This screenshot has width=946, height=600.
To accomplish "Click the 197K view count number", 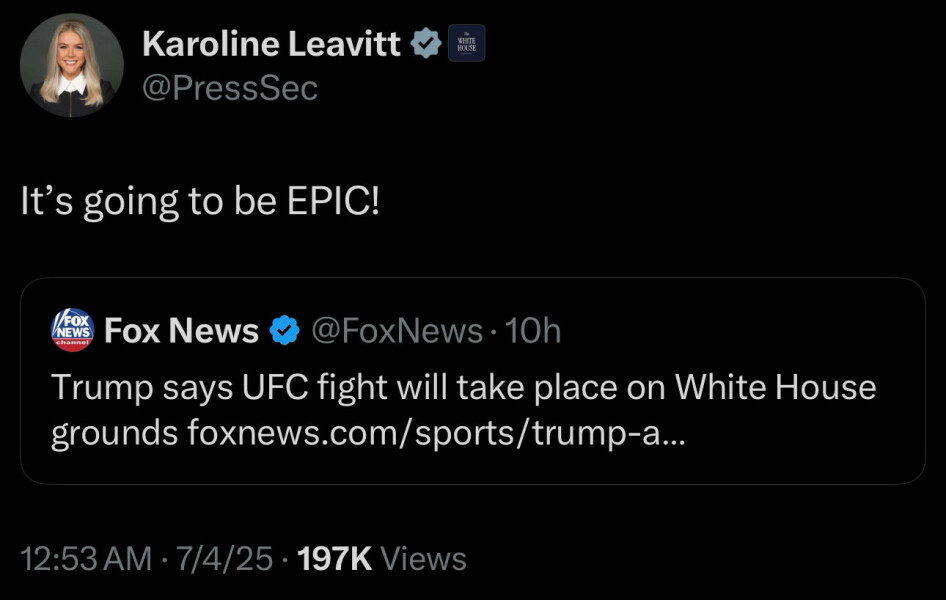I will [335, 558].
